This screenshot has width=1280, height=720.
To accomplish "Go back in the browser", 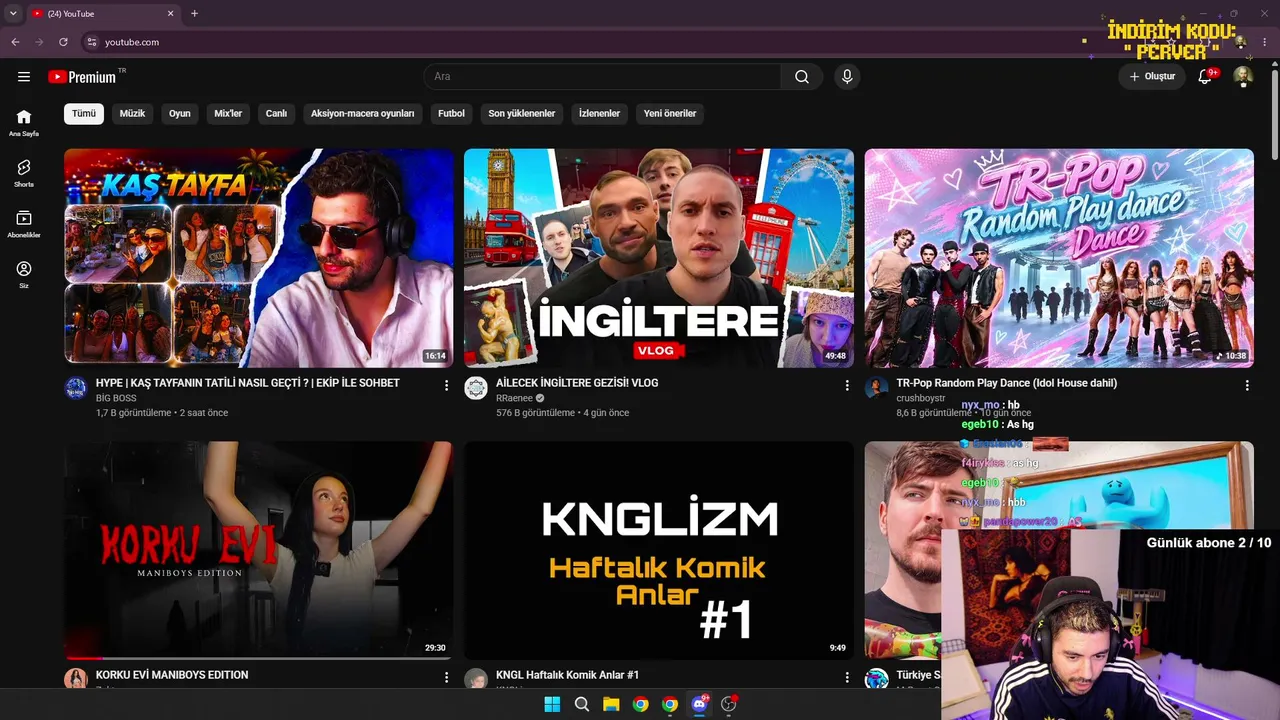I will coord(15,42).
